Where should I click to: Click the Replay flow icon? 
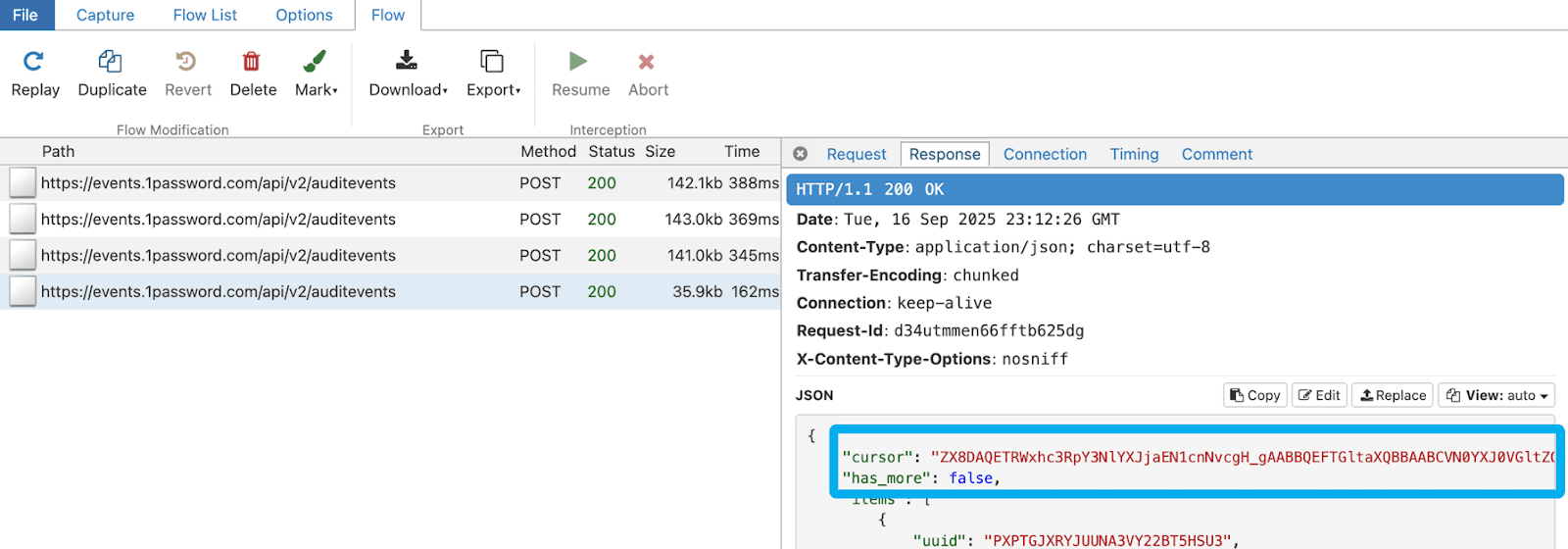34,63
